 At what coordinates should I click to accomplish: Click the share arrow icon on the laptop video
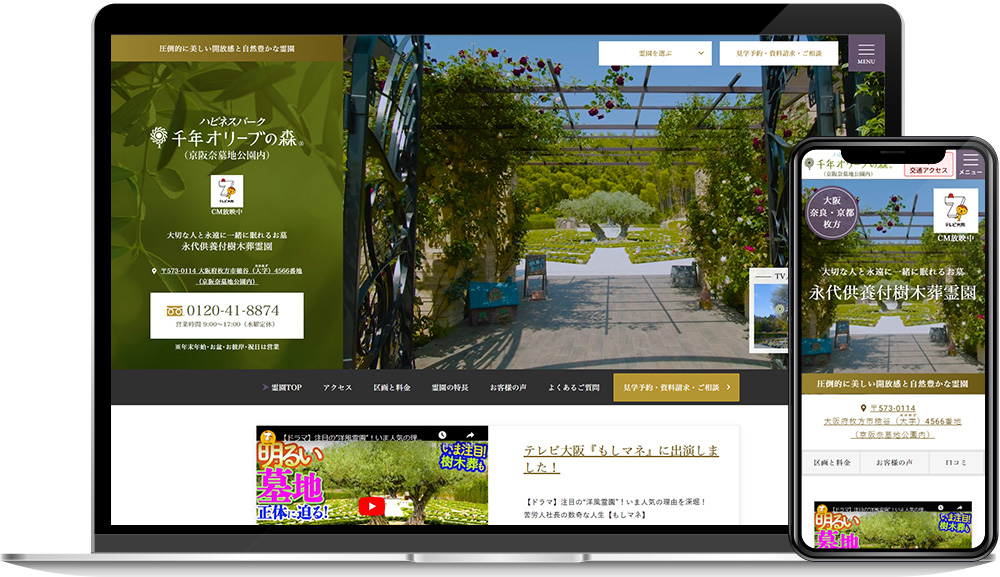pyautogui.click(x=470, y=435)
